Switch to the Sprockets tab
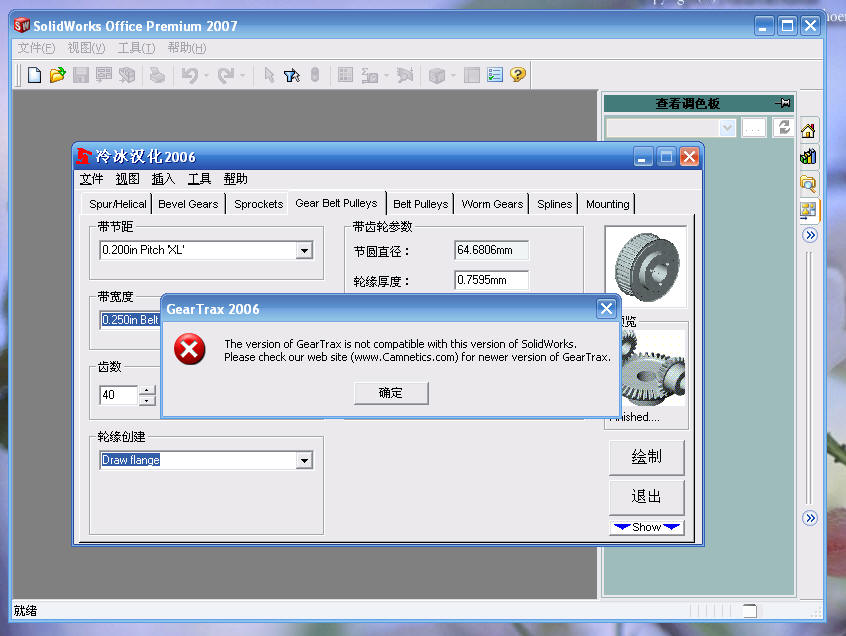The width and height of the screenshot is (846, 636). click(258, 204)
